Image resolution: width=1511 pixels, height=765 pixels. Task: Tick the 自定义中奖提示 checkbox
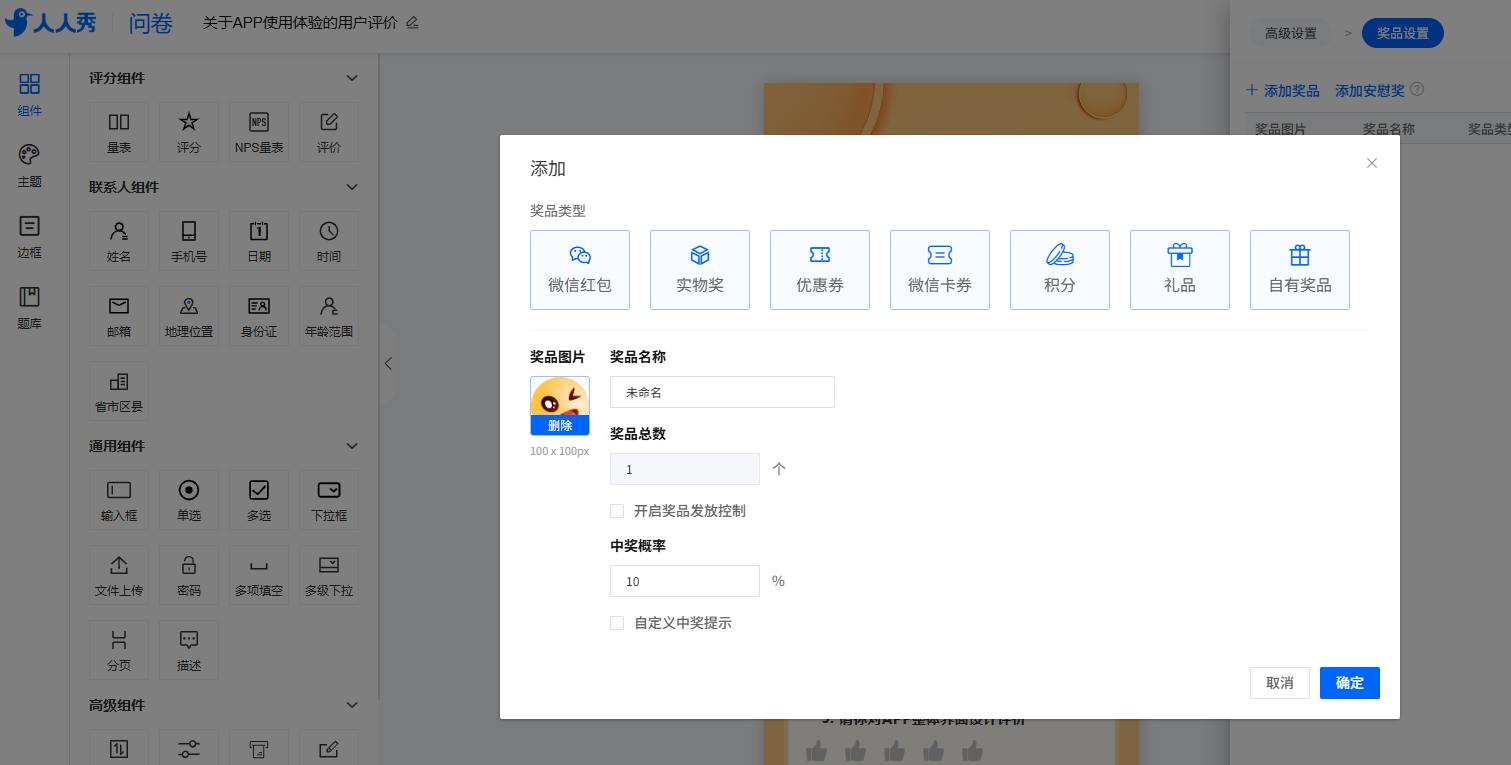(617, 623)
